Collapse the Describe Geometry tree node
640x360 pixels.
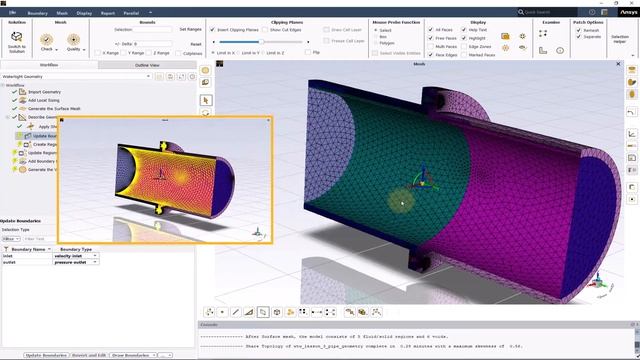tap(7, 117)
